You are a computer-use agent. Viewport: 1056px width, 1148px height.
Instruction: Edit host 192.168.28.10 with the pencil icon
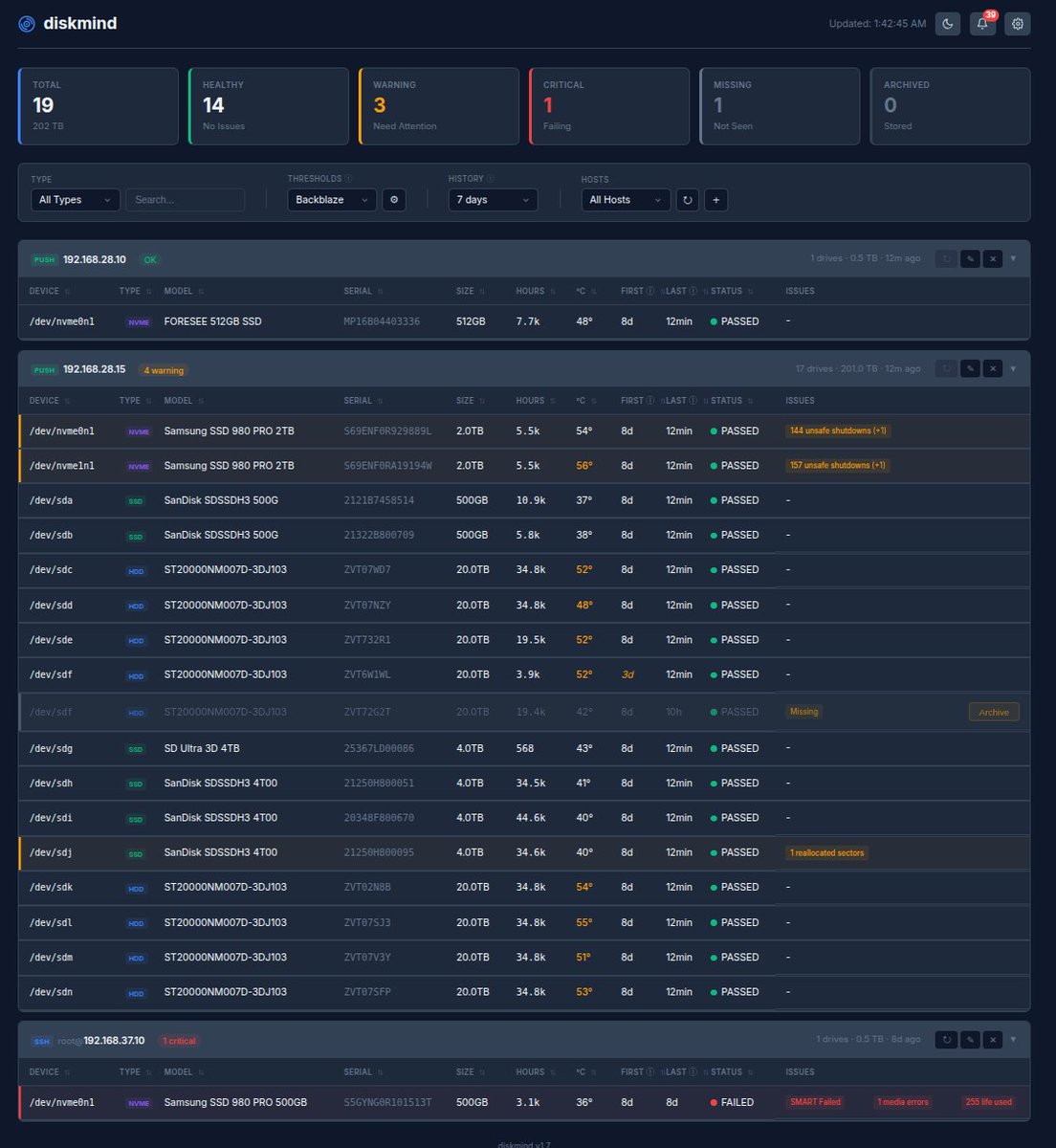(x=970, y=258)
